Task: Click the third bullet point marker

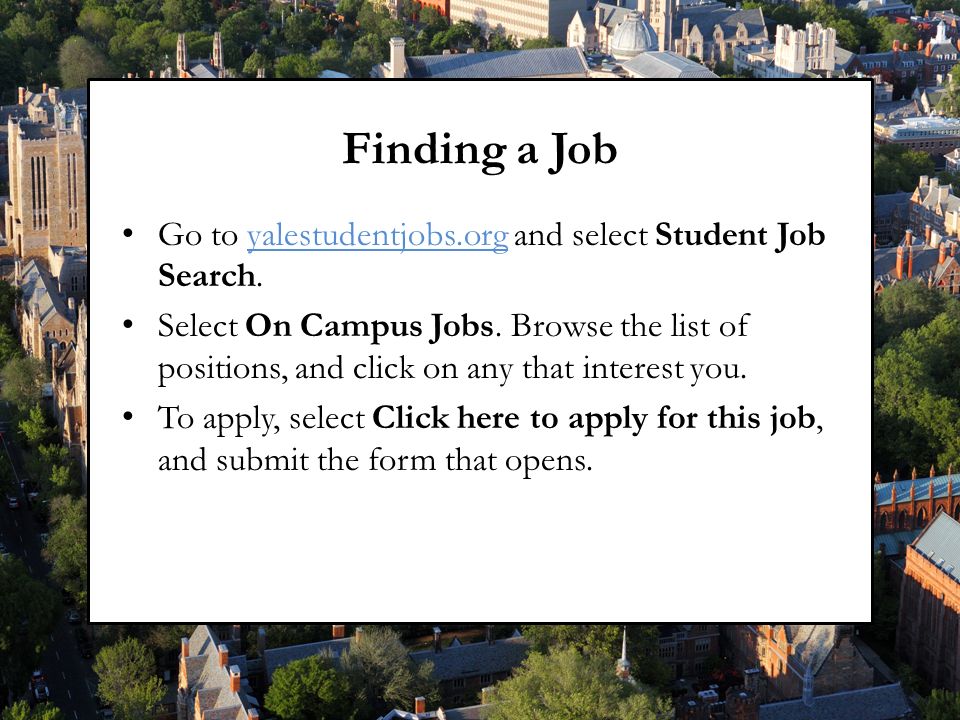Action: (127, 417)
